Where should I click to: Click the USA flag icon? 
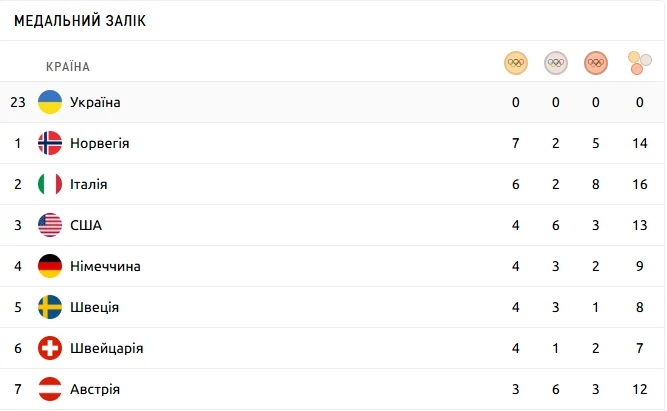point(50,225)
